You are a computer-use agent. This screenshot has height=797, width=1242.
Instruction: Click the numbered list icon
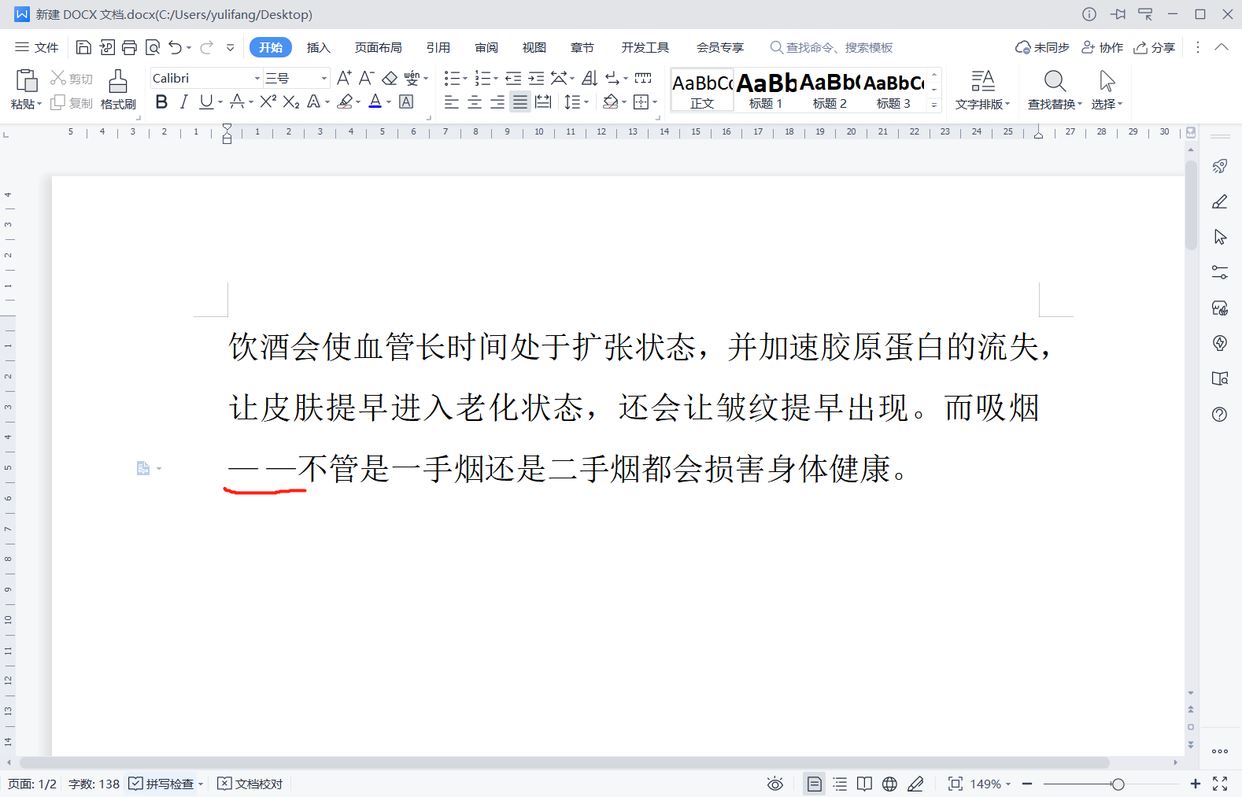pyautogui.click(x=483, y=78)
